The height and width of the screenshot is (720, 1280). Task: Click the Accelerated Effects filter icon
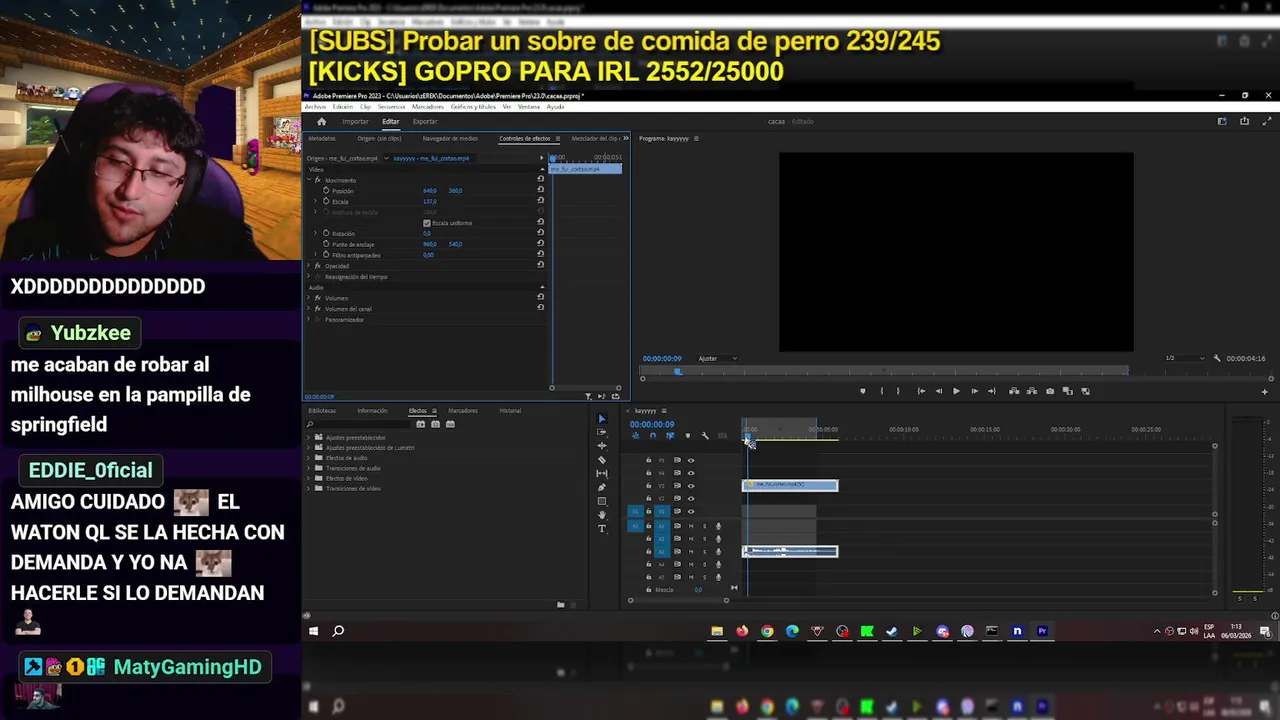pos(421,424)
